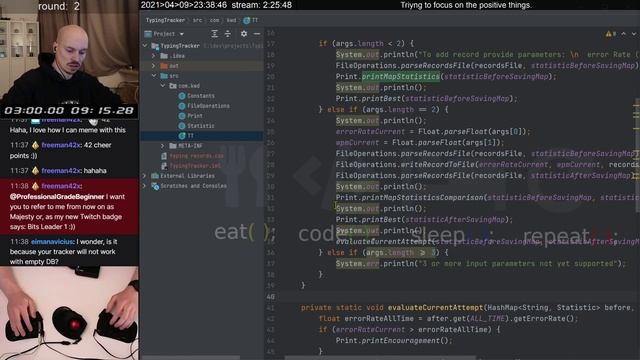The width and height of the screenshot is (640, 360).
Task: Click the orange out folder icon
Action: tap(164, 66)
